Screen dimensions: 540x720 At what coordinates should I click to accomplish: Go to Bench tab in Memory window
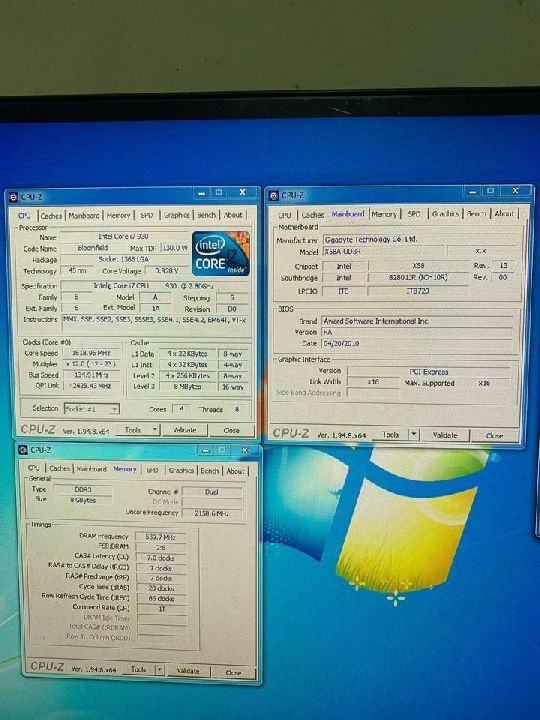coord(209,471)
